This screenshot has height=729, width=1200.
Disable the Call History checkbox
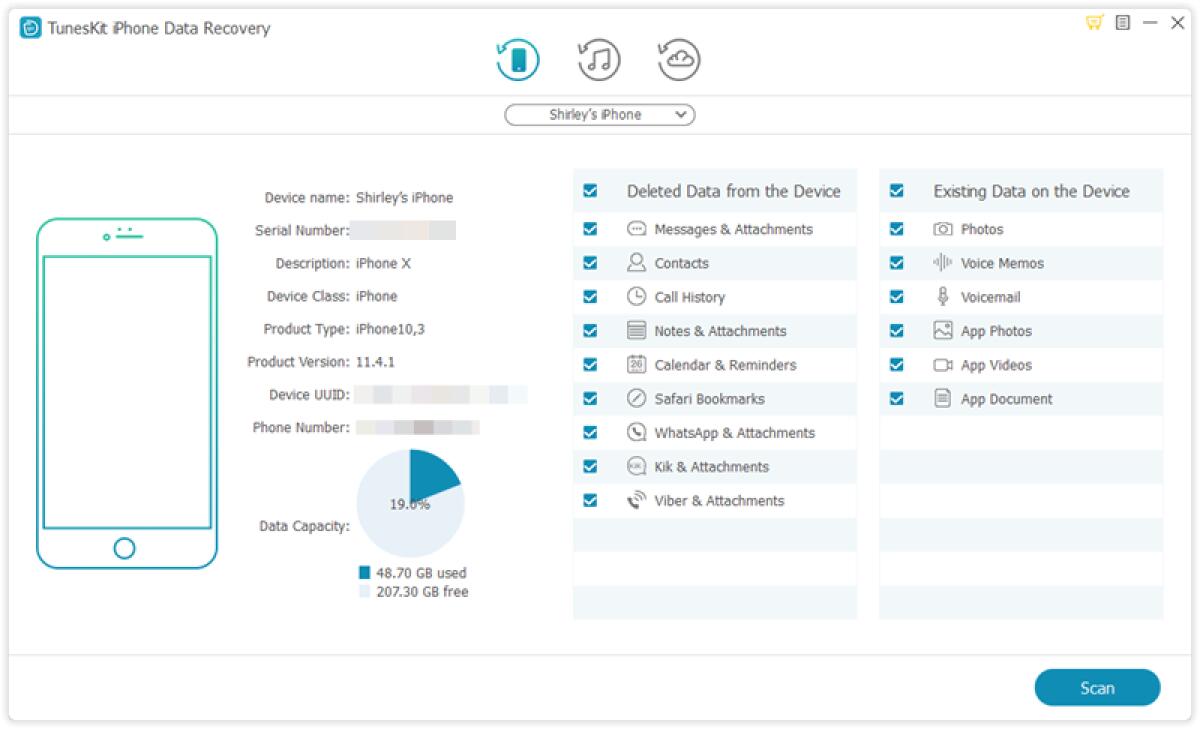(590, 297)
